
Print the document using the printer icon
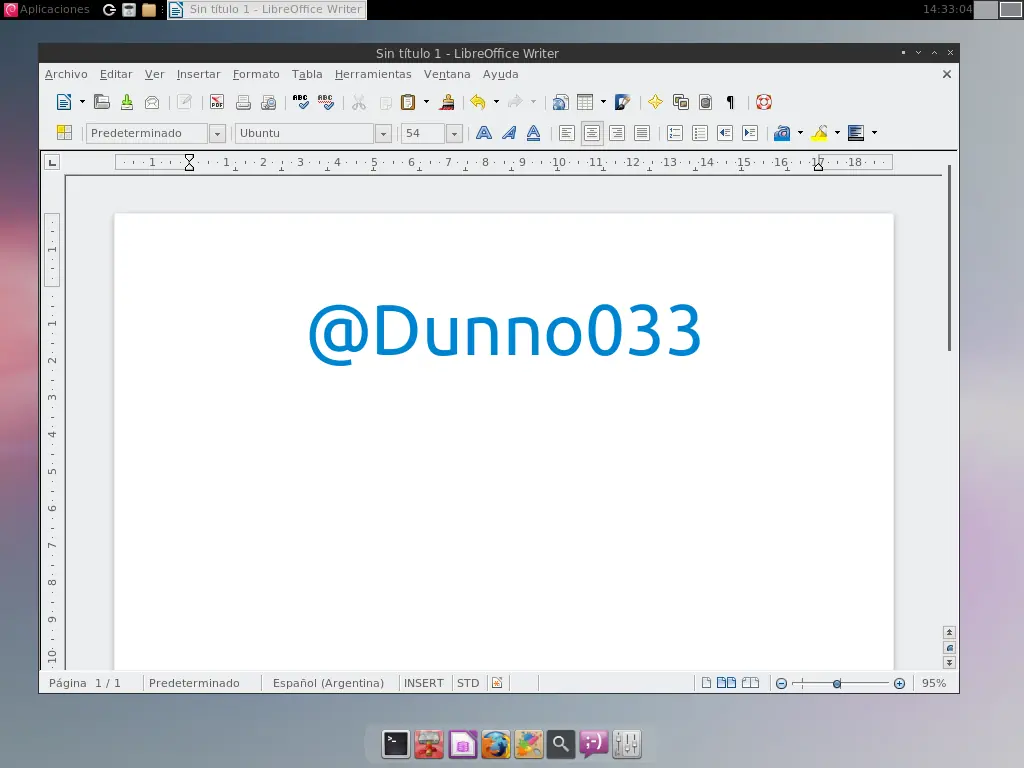pyautogui.click(x=243, y=102)
